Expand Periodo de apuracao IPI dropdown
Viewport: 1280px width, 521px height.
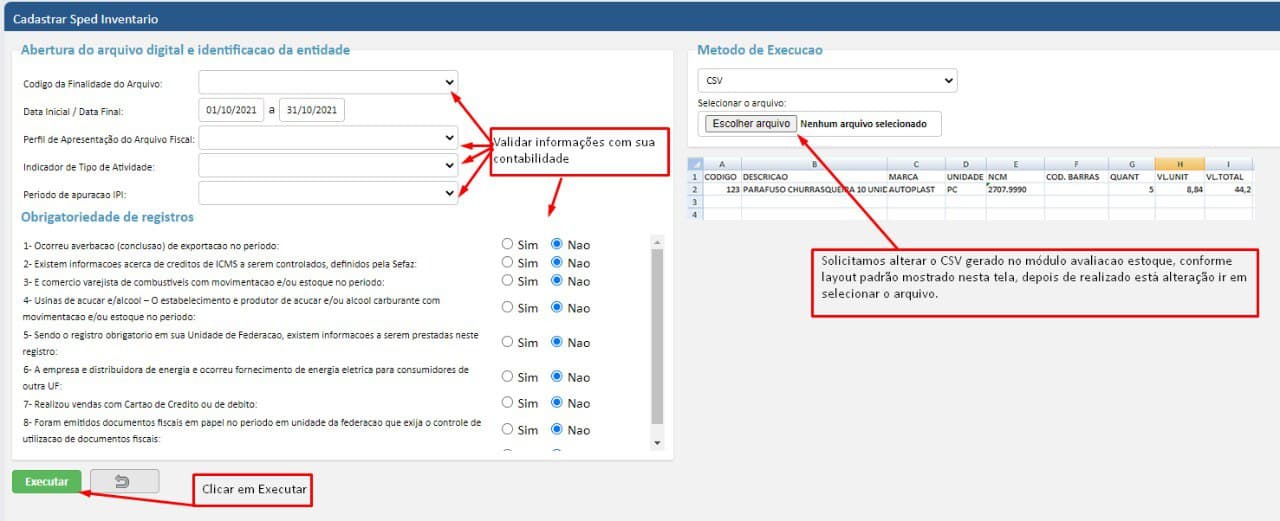pos(328,192)
